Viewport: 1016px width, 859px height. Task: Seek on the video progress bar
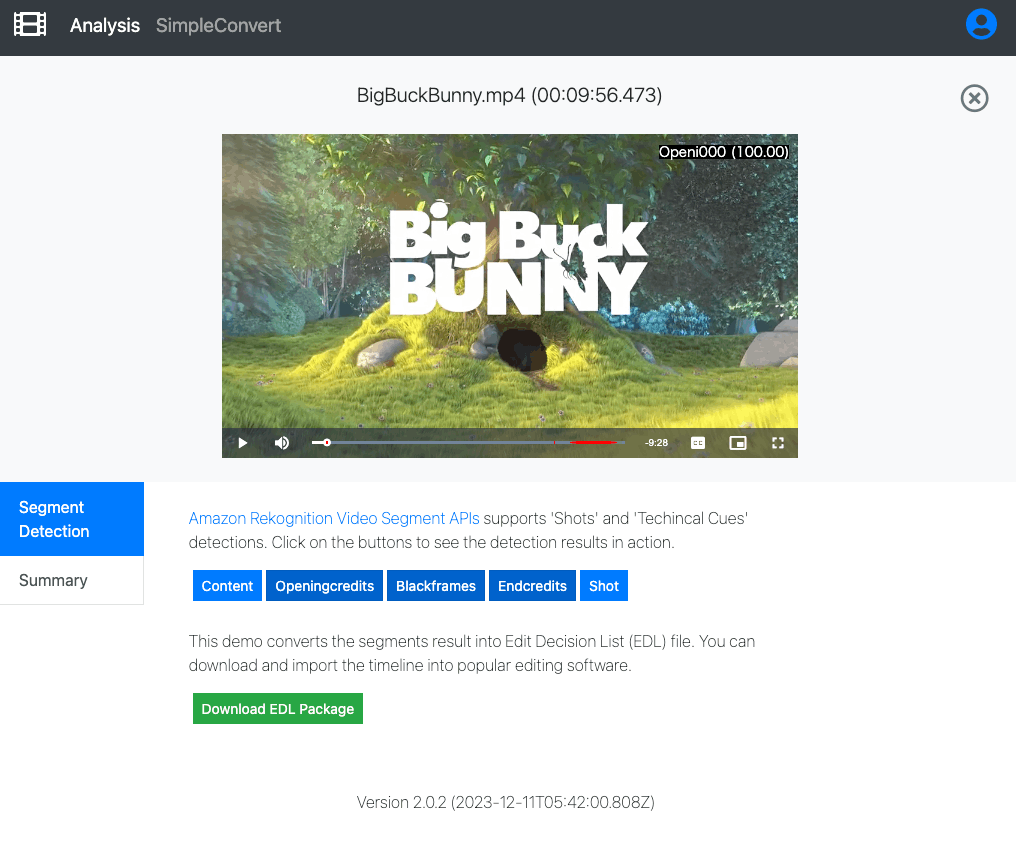pos(468,442)
